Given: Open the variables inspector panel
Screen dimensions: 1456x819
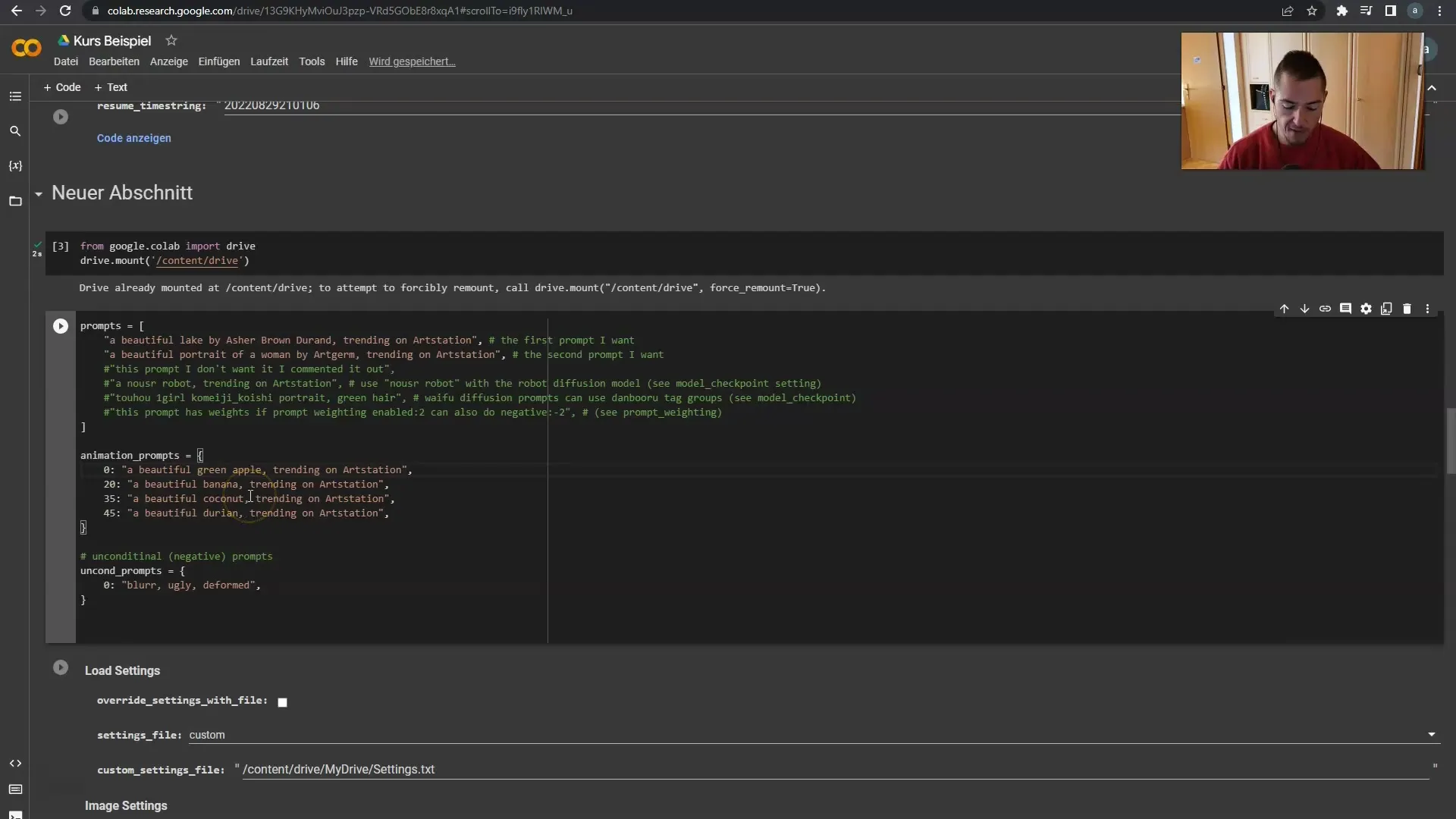Looking at the screenshot, I should pos(15,165).
